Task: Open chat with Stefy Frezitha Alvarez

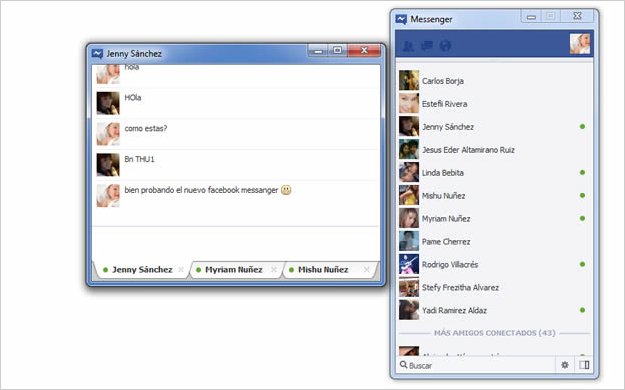Action: point(494,287)
